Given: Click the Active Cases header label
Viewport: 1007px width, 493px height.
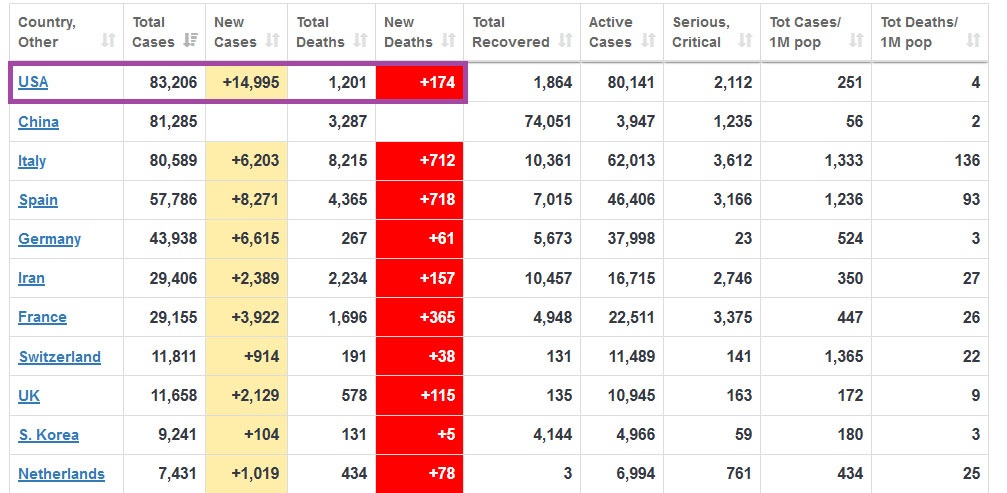Looking at the screenshot, I should pos(611,32).
